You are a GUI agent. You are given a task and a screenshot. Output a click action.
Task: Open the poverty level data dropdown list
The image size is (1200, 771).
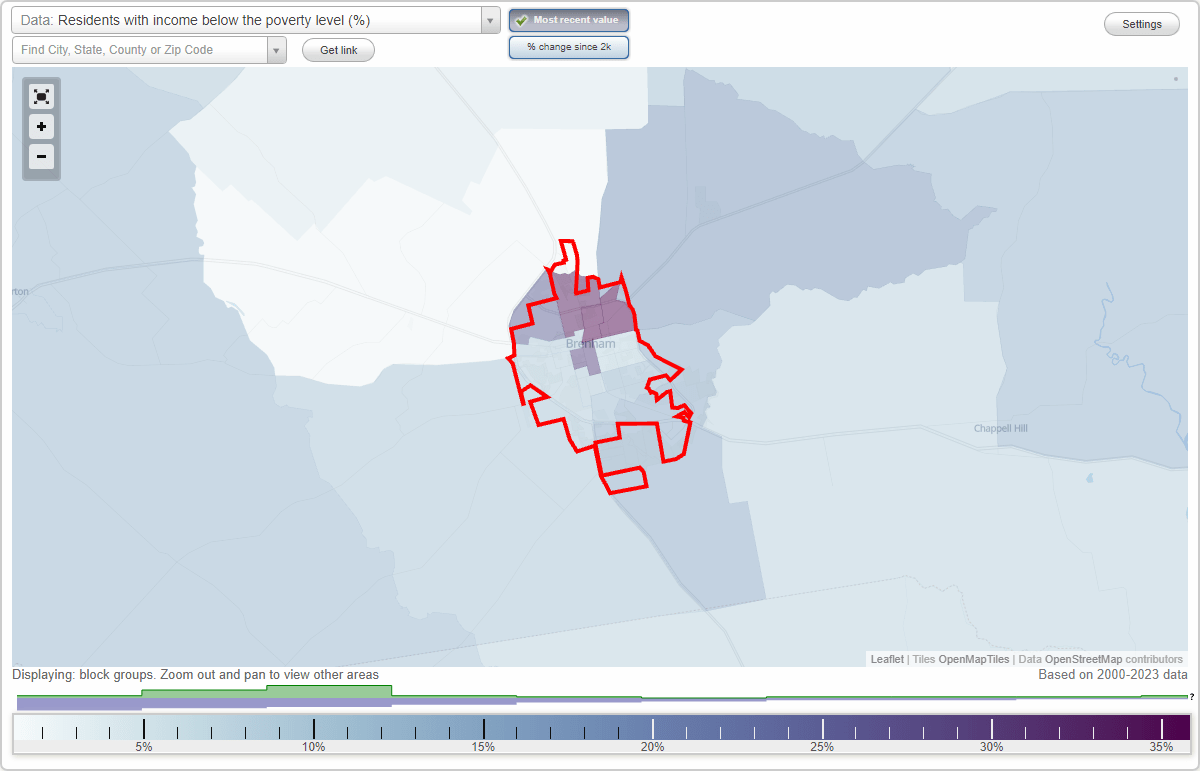pos(489,19)
